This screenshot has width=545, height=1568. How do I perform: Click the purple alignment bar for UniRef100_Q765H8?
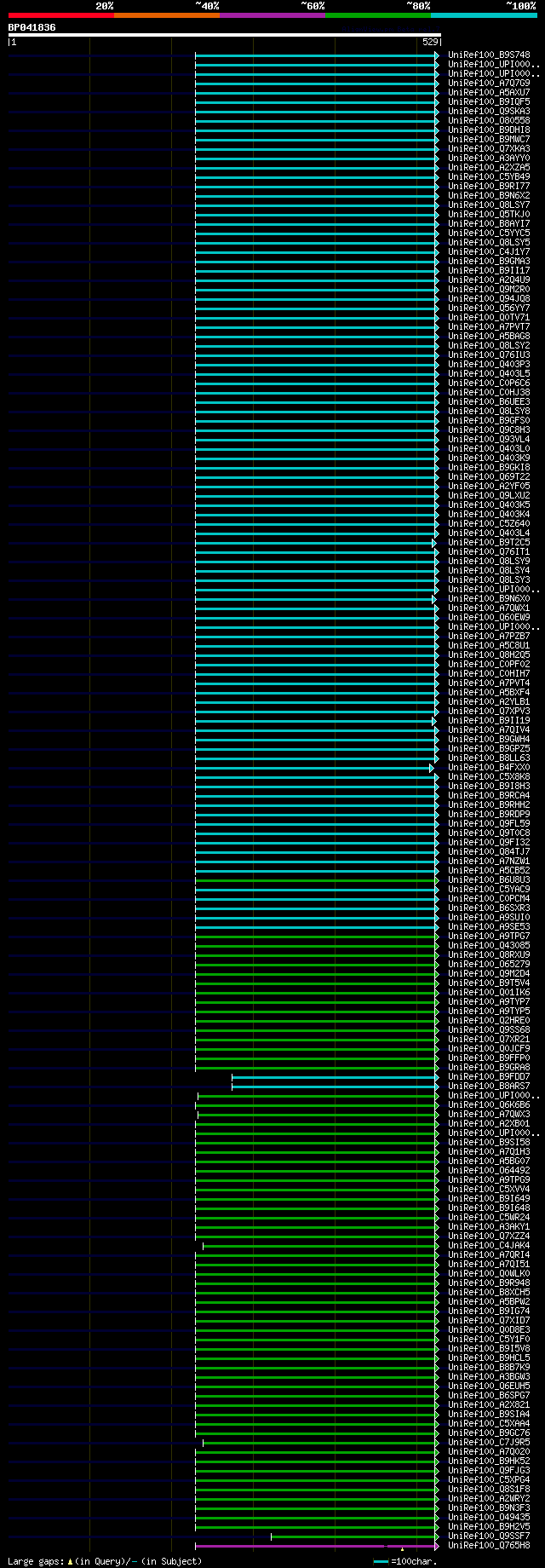coord(315,1546)
